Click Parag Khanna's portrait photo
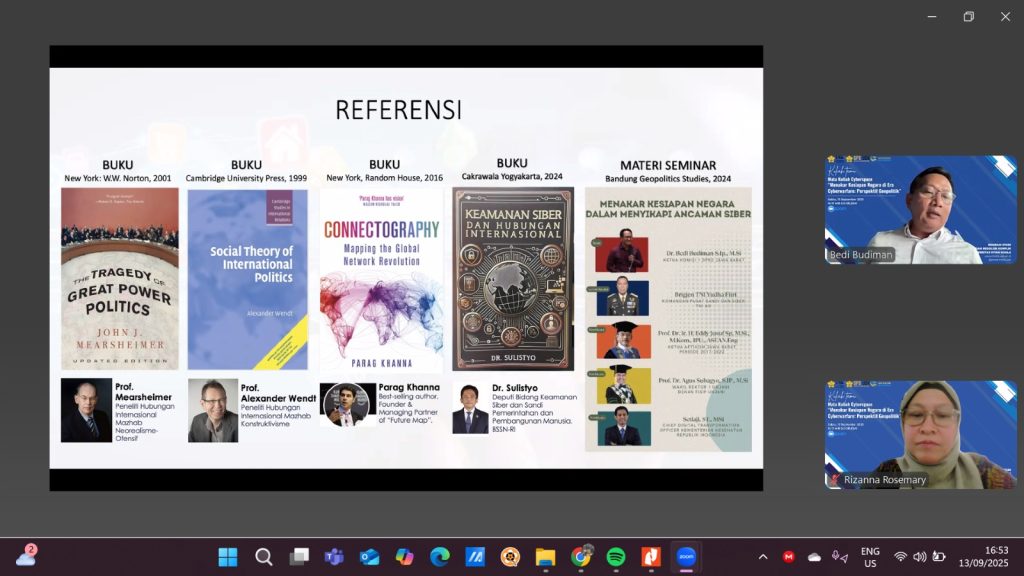 347,405
